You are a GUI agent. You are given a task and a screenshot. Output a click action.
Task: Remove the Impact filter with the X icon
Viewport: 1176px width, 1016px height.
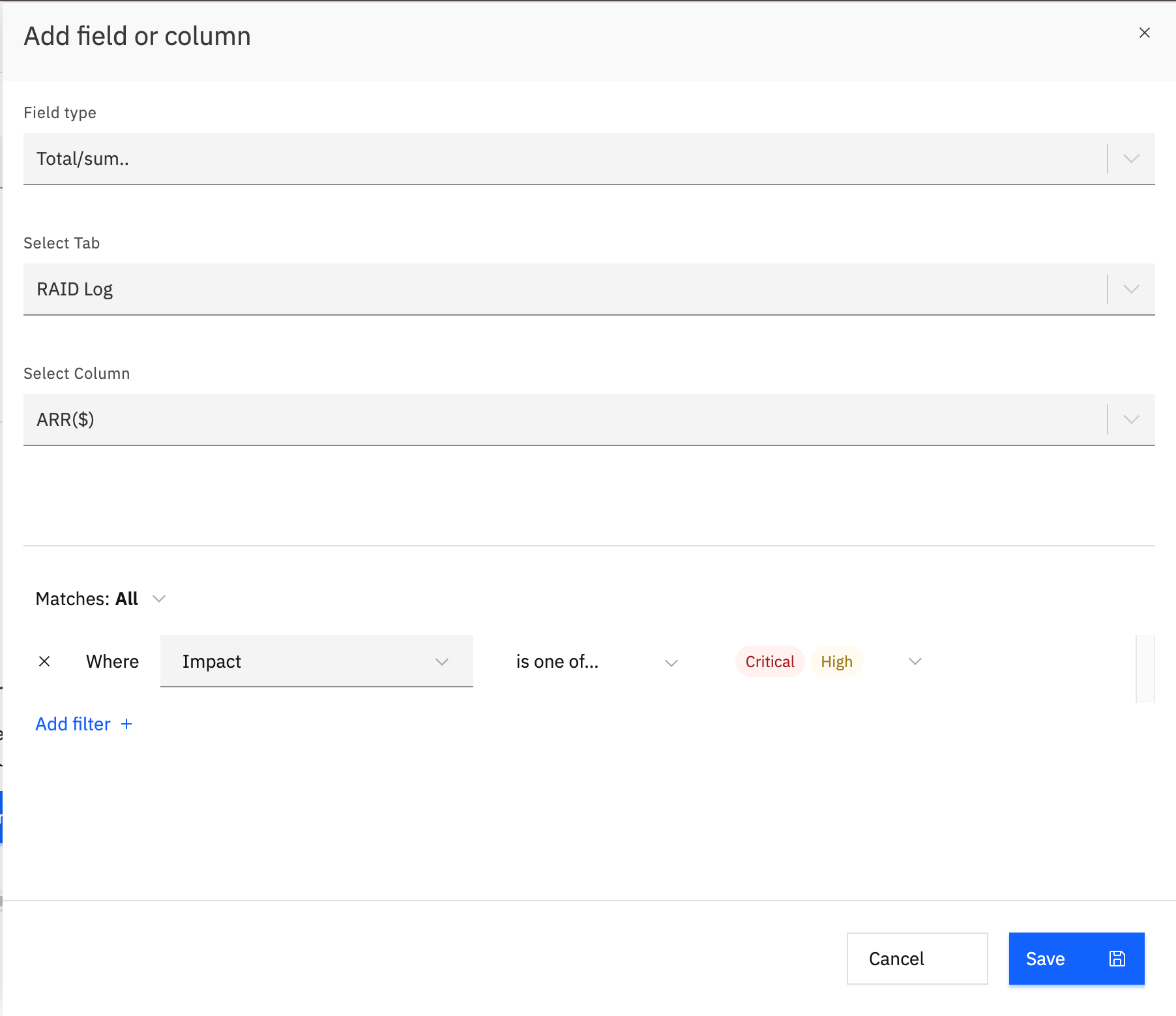click(x=44, y=661)
